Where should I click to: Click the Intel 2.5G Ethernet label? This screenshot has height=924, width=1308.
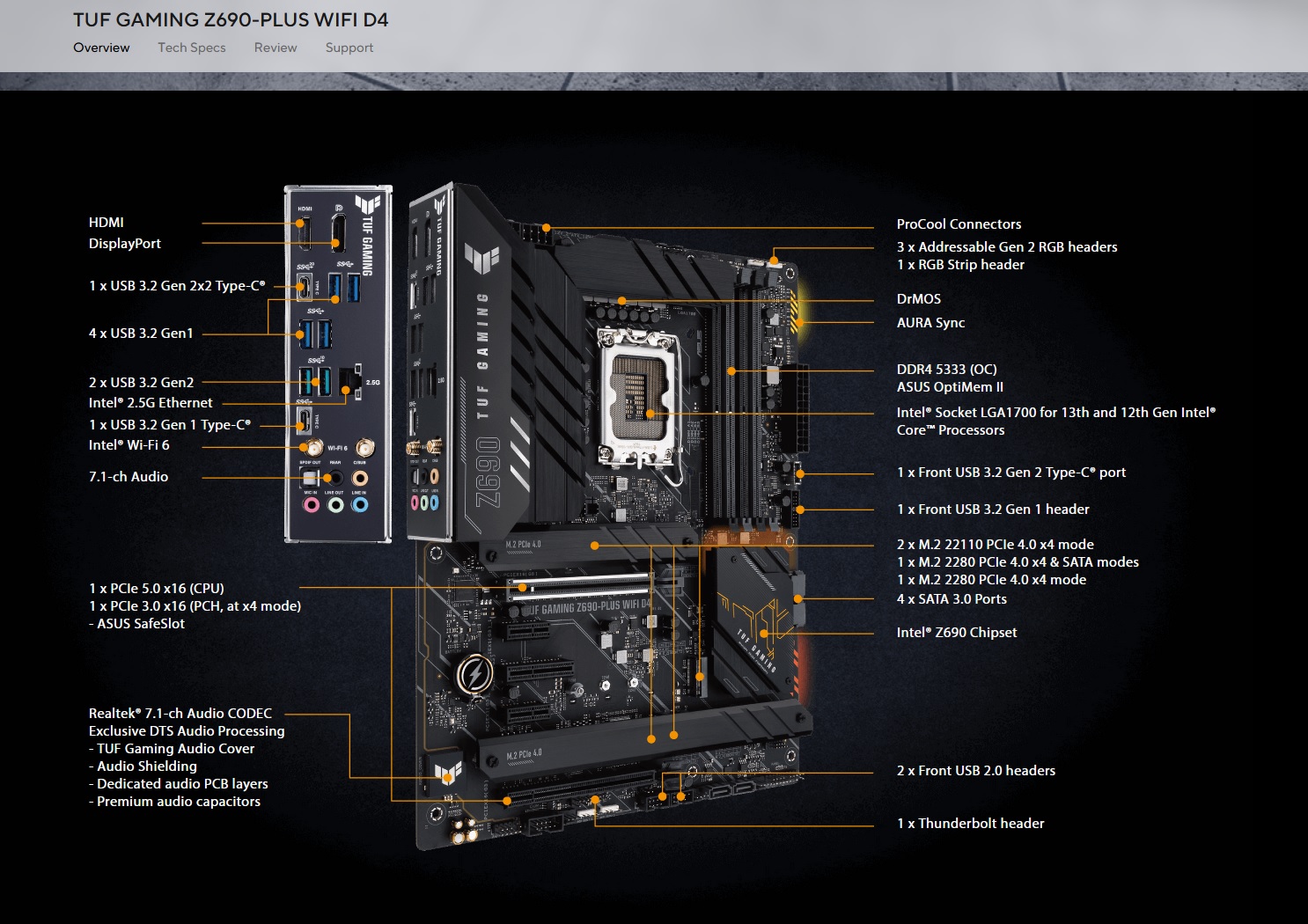click(151, 403)
